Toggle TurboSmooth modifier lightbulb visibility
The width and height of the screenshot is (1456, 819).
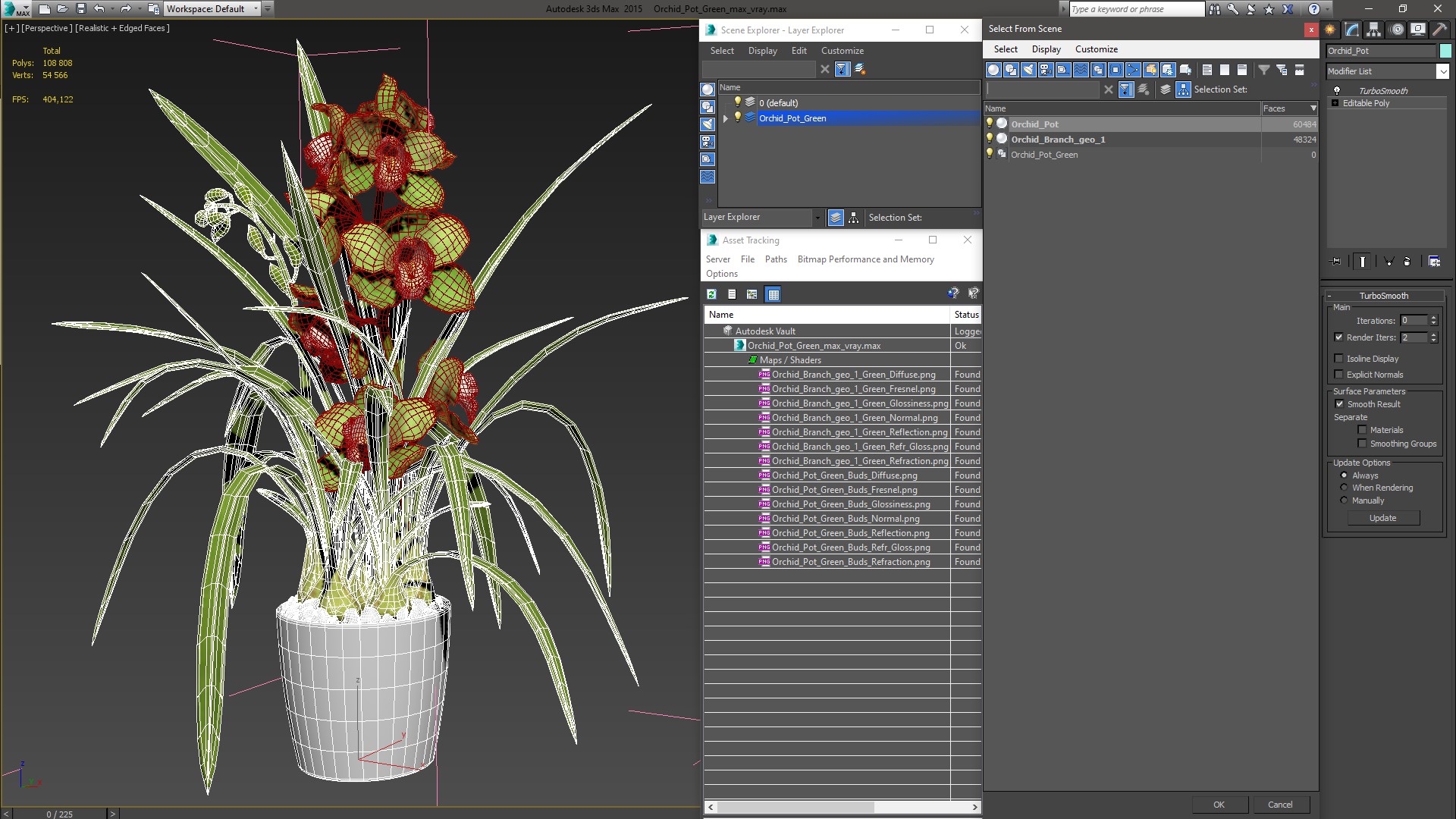pyautogui.click(x=1337, y=90)
